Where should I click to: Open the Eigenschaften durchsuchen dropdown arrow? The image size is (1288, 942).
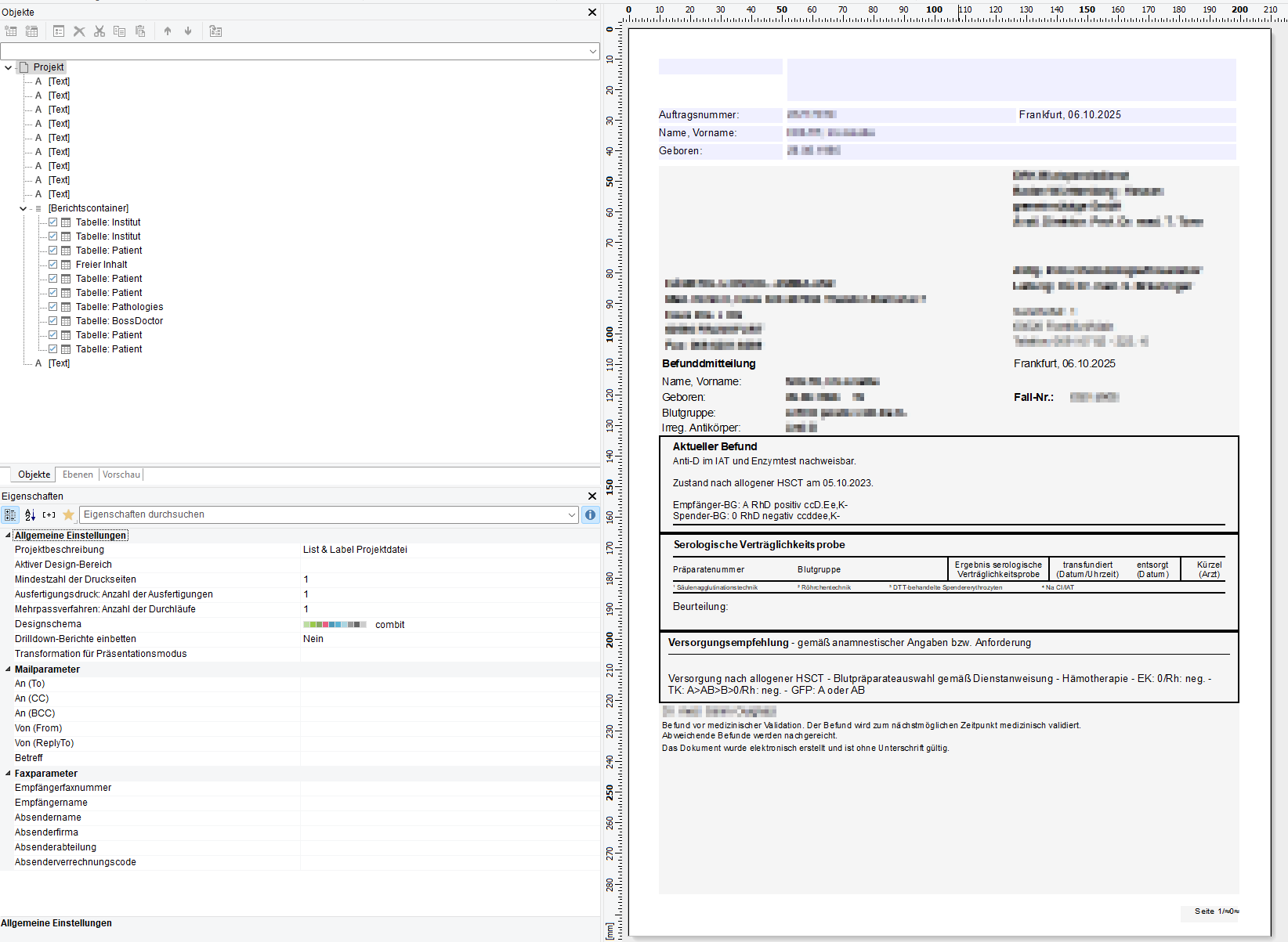(x=571, y=514)
